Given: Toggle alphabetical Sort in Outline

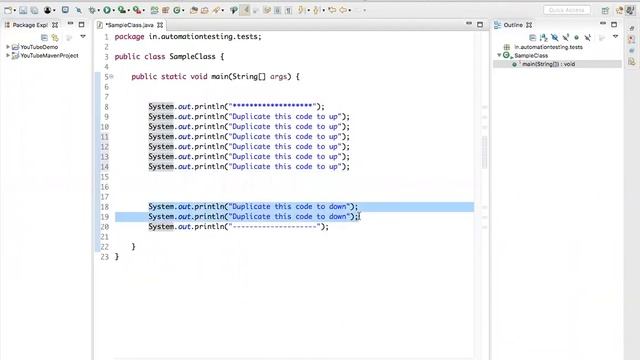Looking at the screenshot, I should 543,38.
